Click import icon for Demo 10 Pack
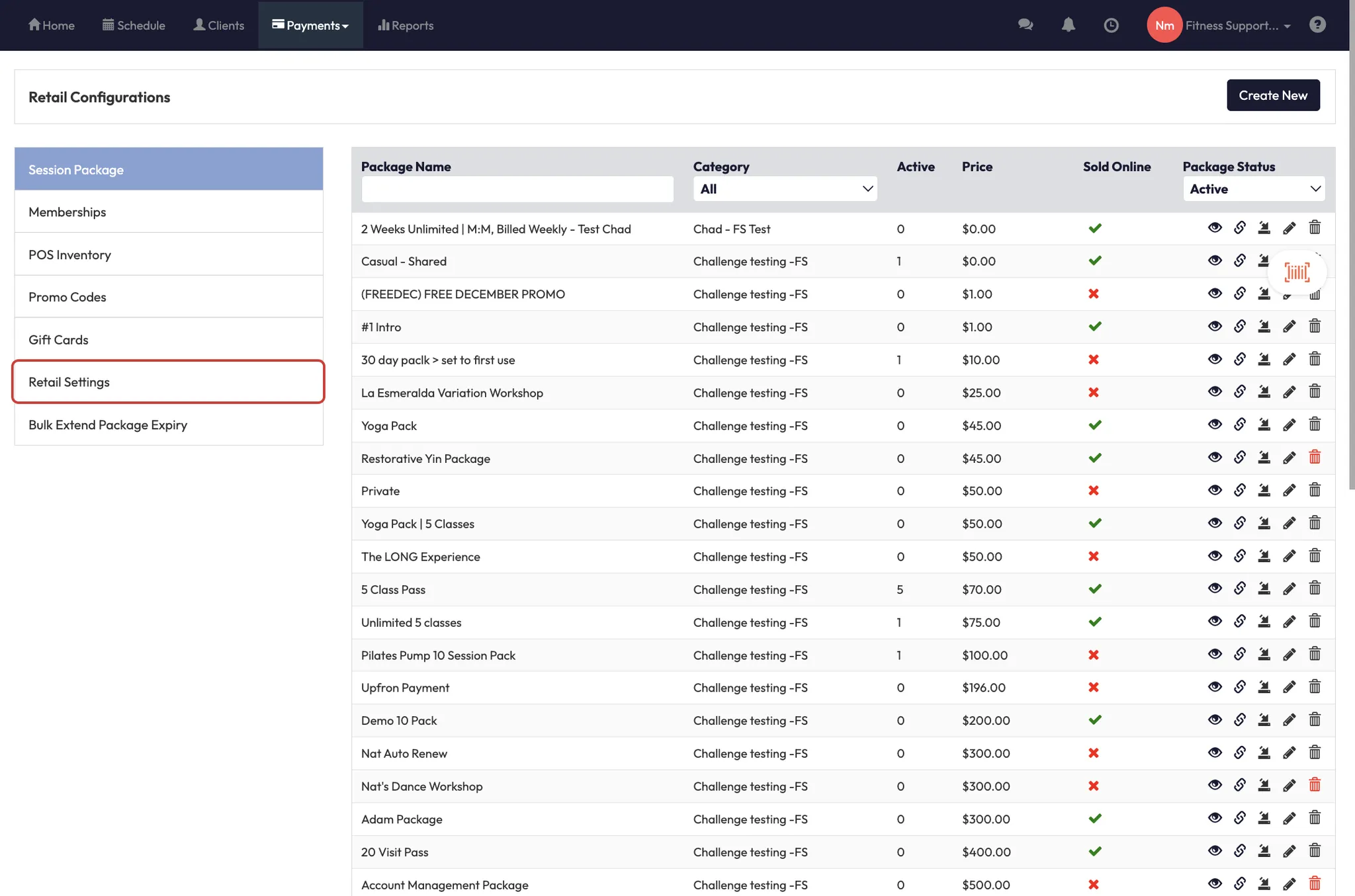Screen dimensions: 1355x896 click(1264, 720)
